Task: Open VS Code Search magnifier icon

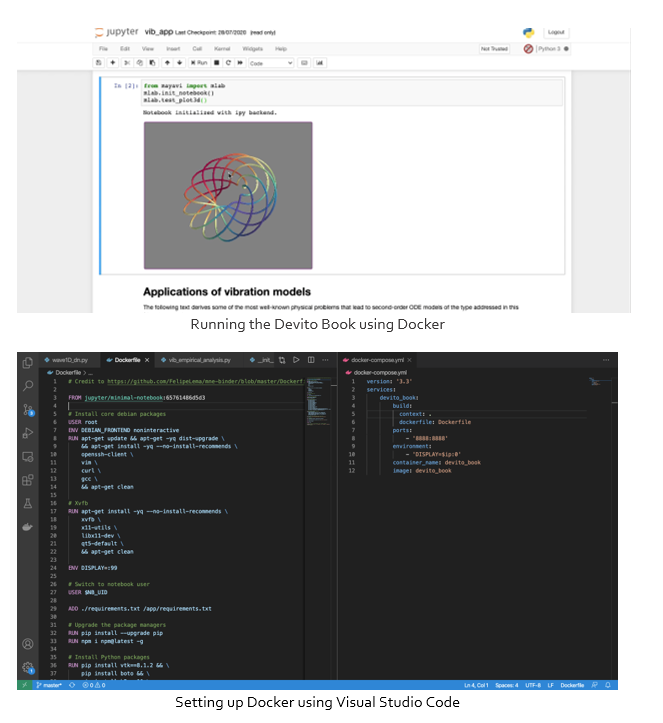Action: [28, 385]
